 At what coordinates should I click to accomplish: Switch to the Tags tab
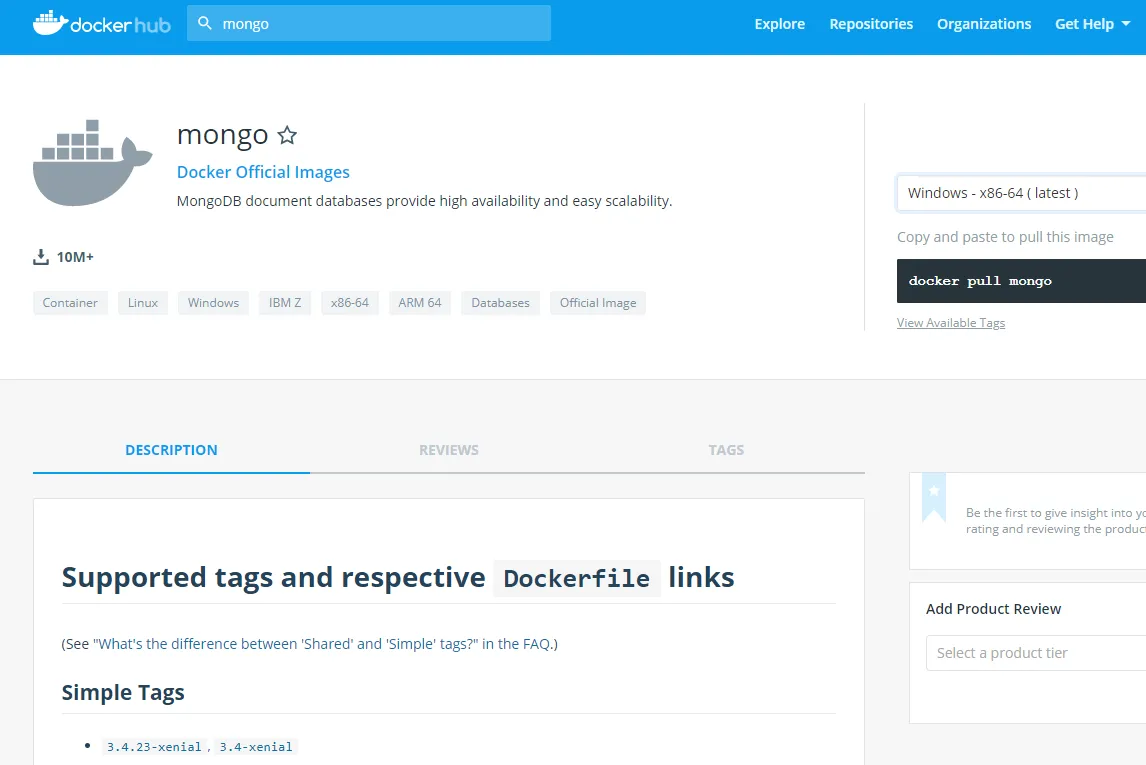pos(726,450)
